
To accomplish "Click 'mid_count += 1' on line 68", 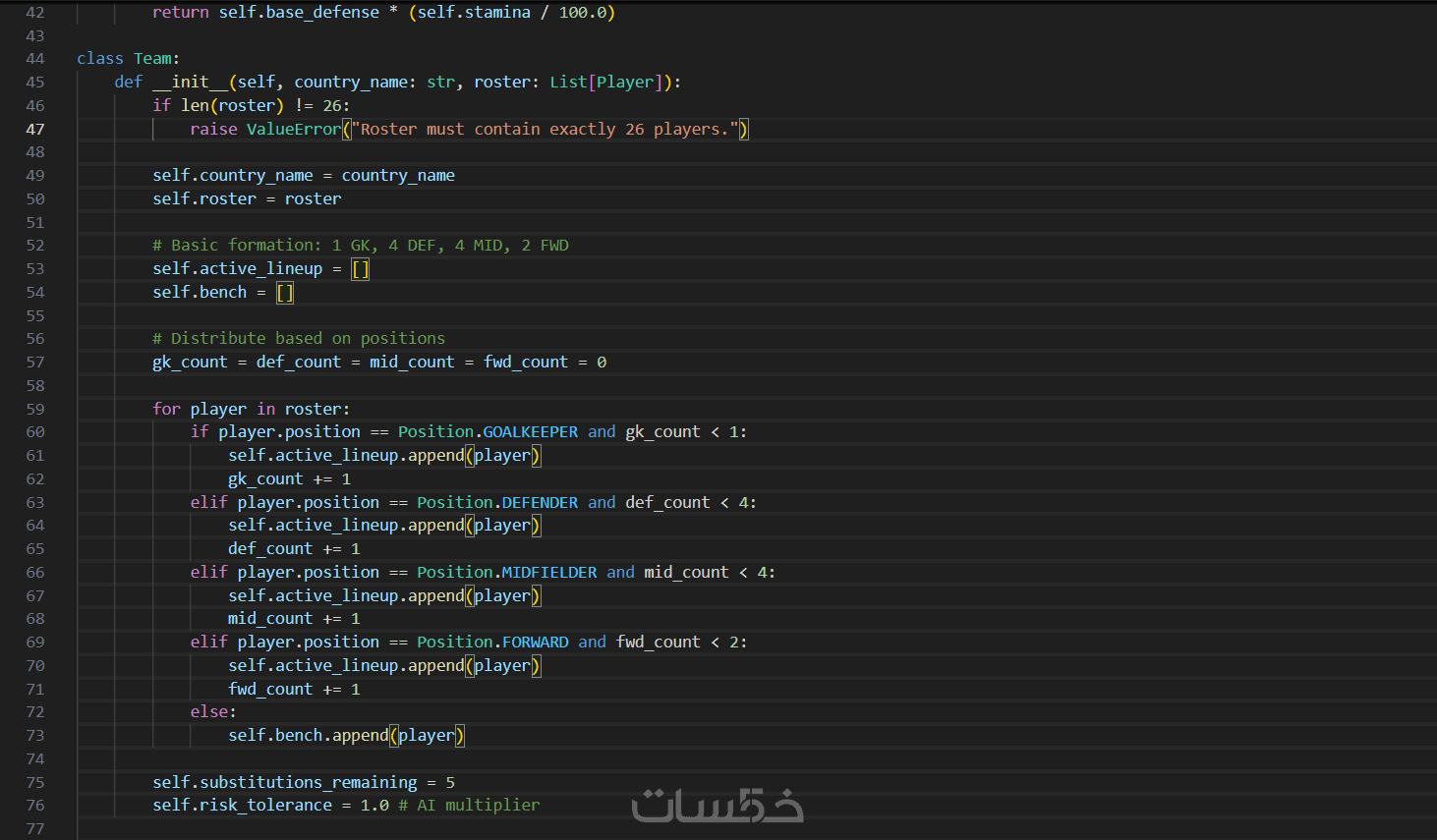I will (x=295, y=619).
